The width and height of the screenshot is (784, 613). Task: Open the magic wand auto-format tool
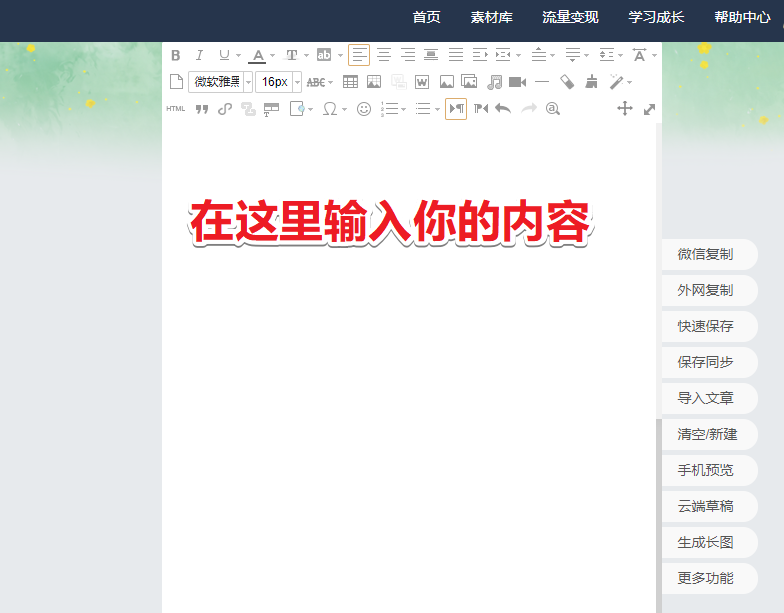(616, 82)
